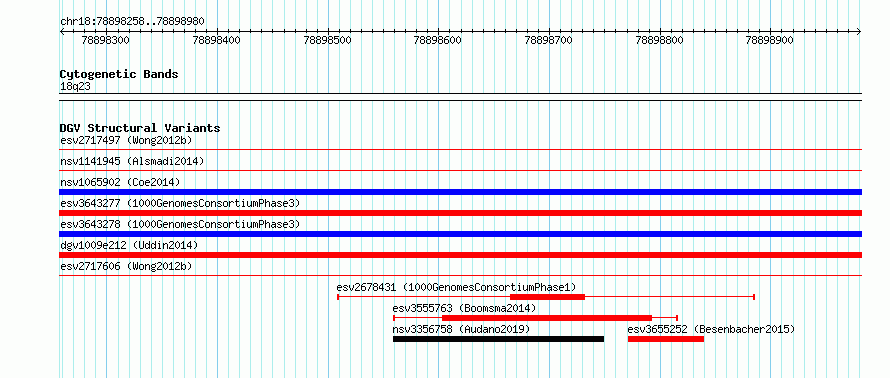Click the red bar of esv3655252
Image resolution: width=890 pixels, height=378 pixels.
point(666,339)
